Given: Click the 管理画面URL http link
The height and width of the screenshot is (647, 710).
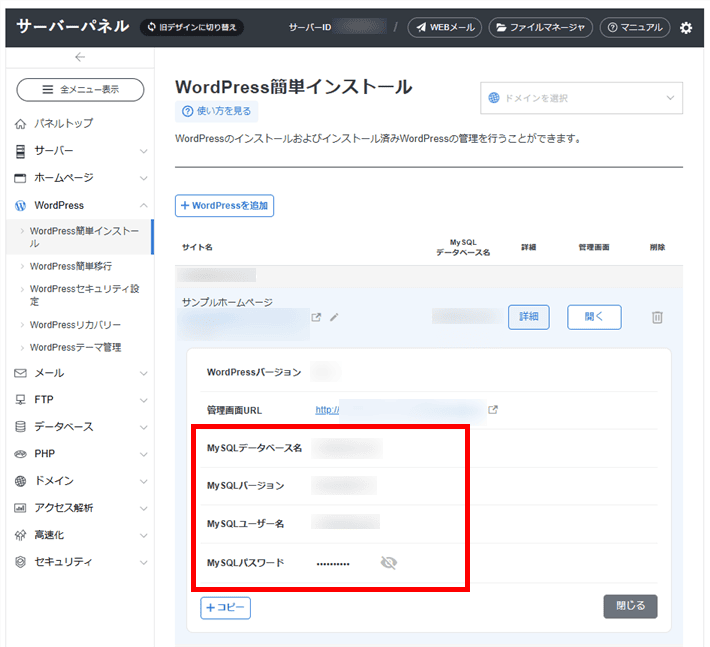Looking at the screenshot, I should (327, 410).
